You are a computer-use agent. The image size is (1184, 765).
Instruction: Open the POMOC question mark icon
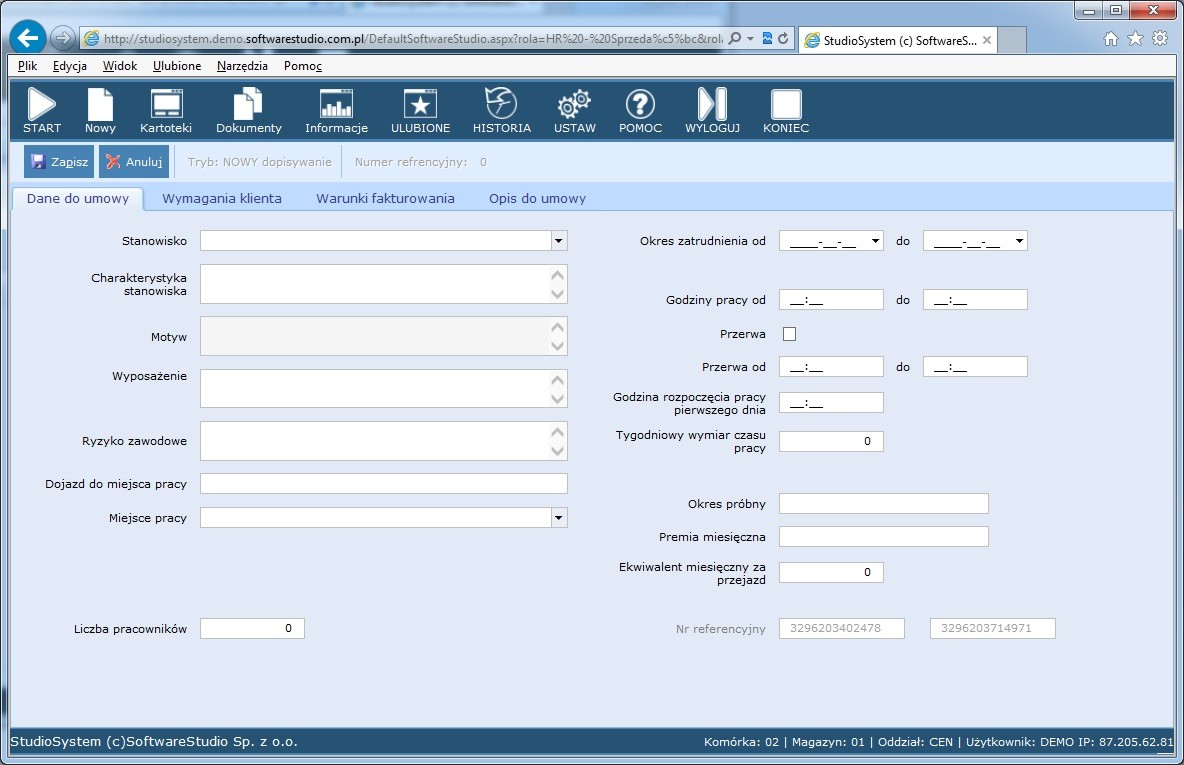[640, 110]
